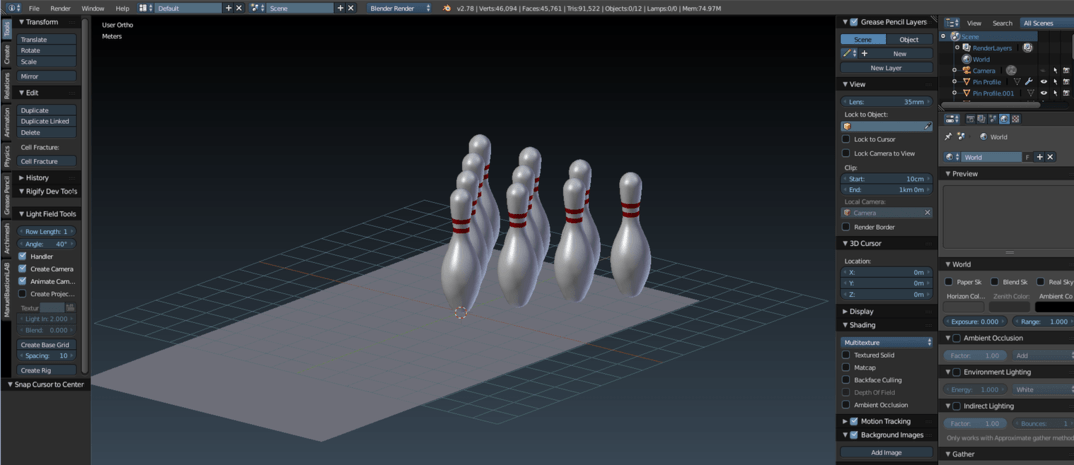The height and width of the screenshot is (465, 1074).
Task: Click the Translate button
Action: 47,39
